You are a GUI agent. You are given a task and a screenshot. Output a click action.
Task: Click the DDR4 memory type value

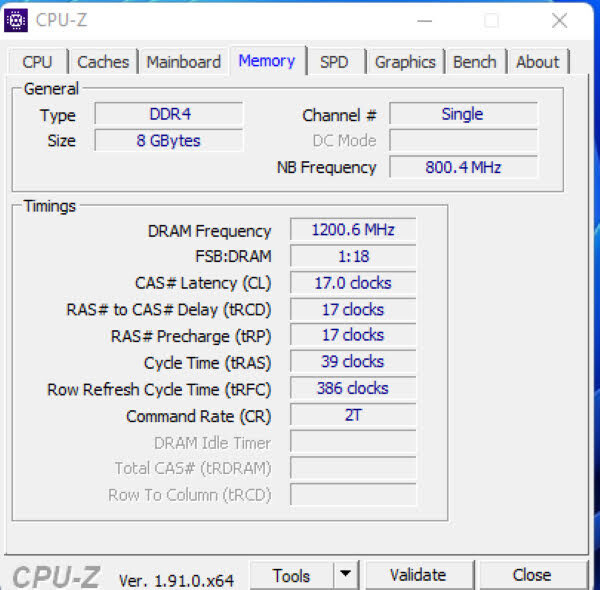[169, 114]
